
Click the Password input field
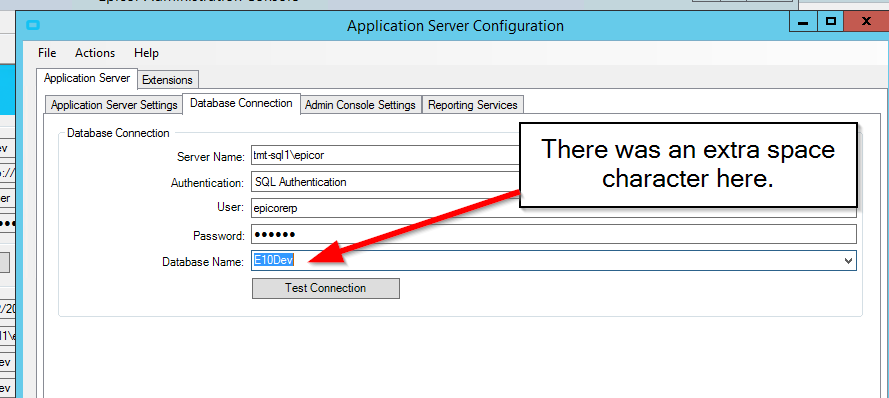[554, 235]
